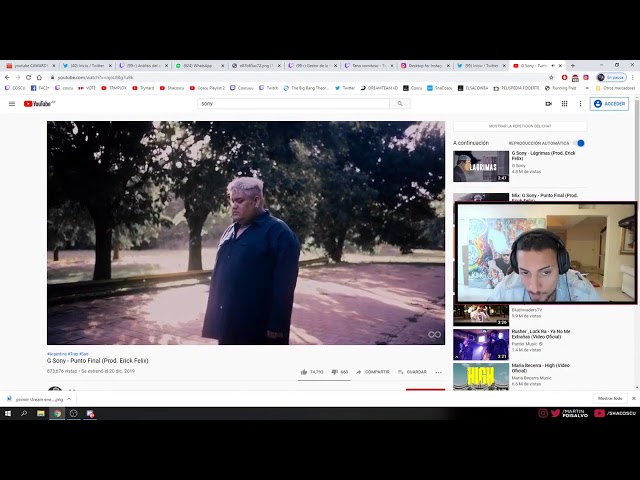Switch to the 'youtube CAWARD' tab
This screenshot has width=640, height=480.
[x=31, y=65]
